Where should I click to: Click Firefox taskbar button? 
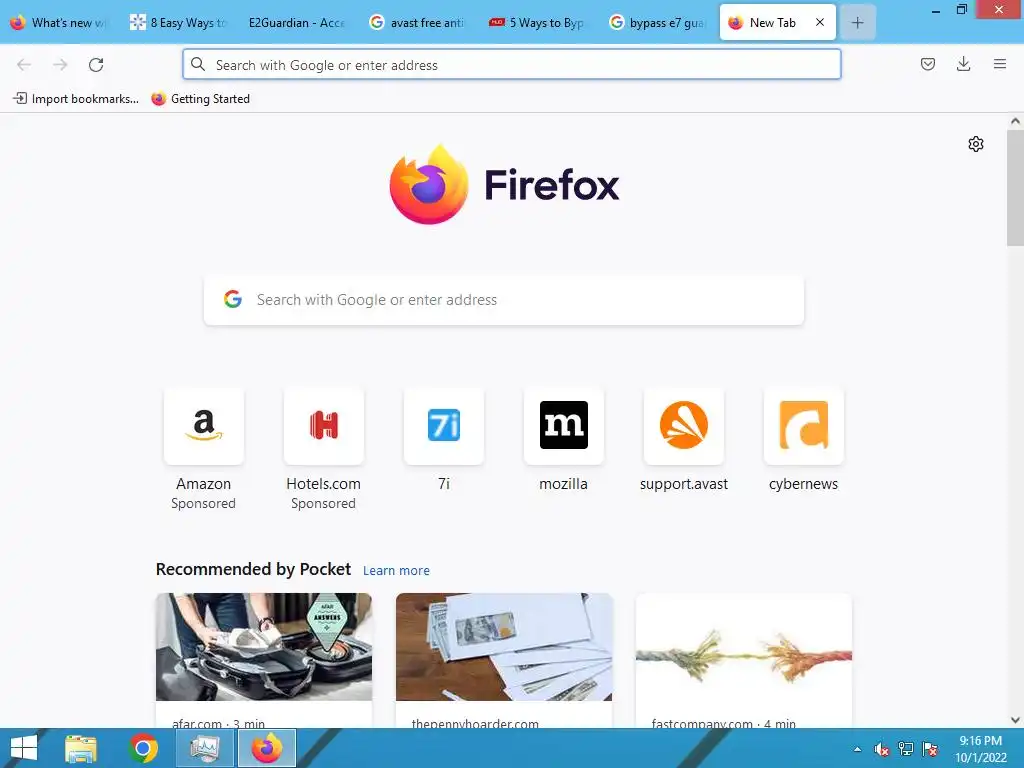(266, 748)
